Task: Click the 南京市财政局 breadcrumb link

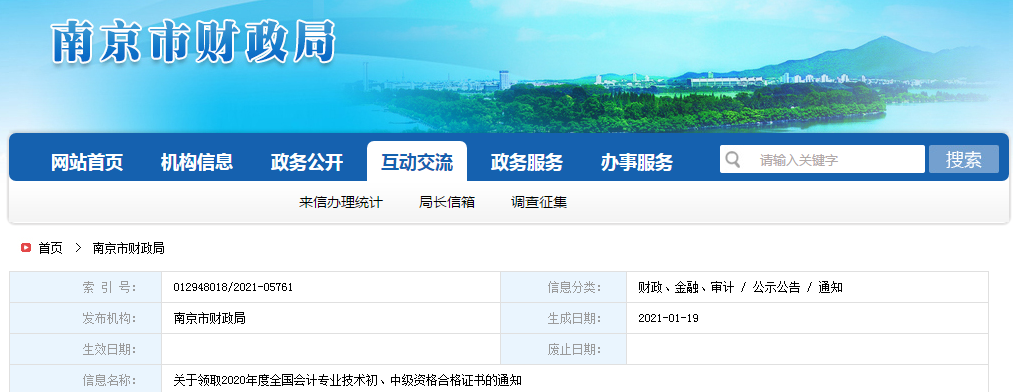Action: [x=129, y=248]
